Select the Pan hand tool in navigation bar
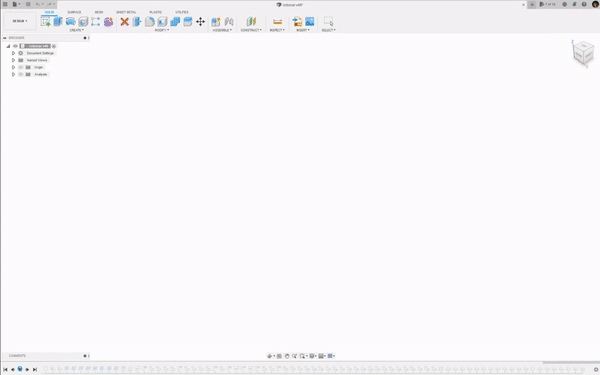 point(287,356)
